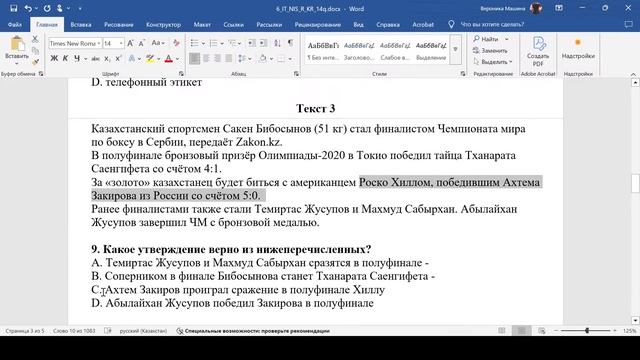The height and width of the screenshot is (360, 640).
Task: Toggle italic with the К button
Action: (65, 59)
